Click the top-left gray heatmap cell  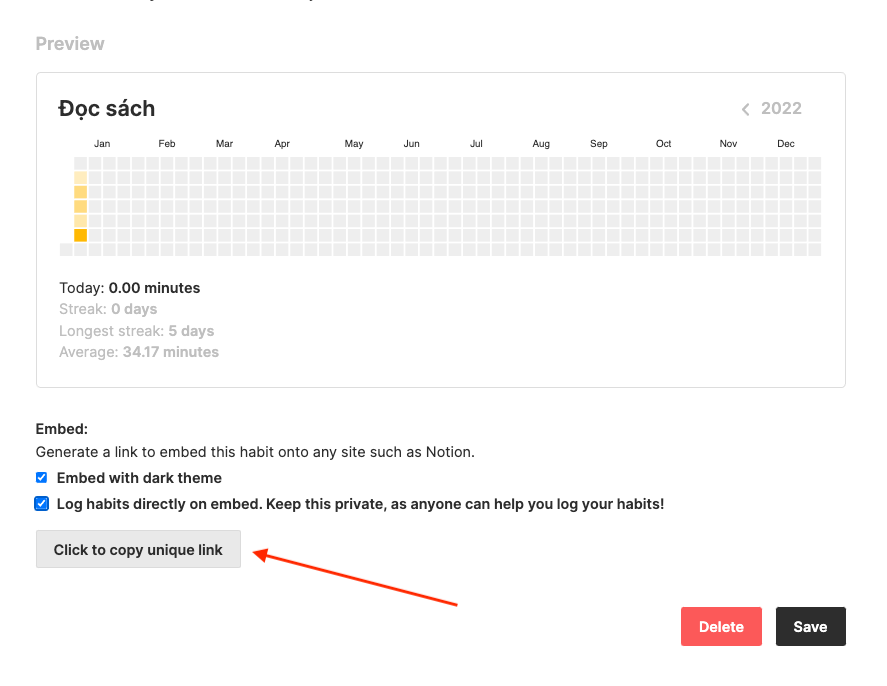click(x=80, y=163)
